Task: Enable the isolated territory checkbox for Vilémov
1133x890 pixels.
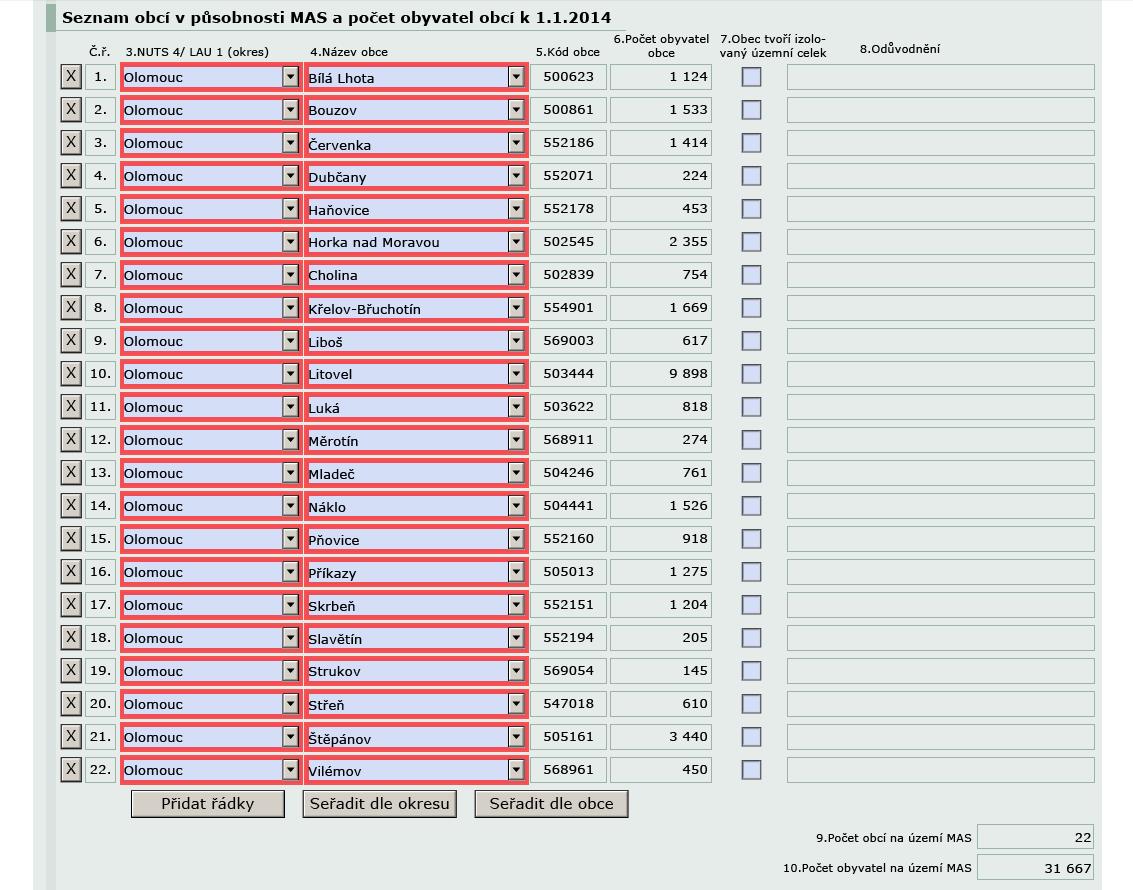Action: coord(751,770)
